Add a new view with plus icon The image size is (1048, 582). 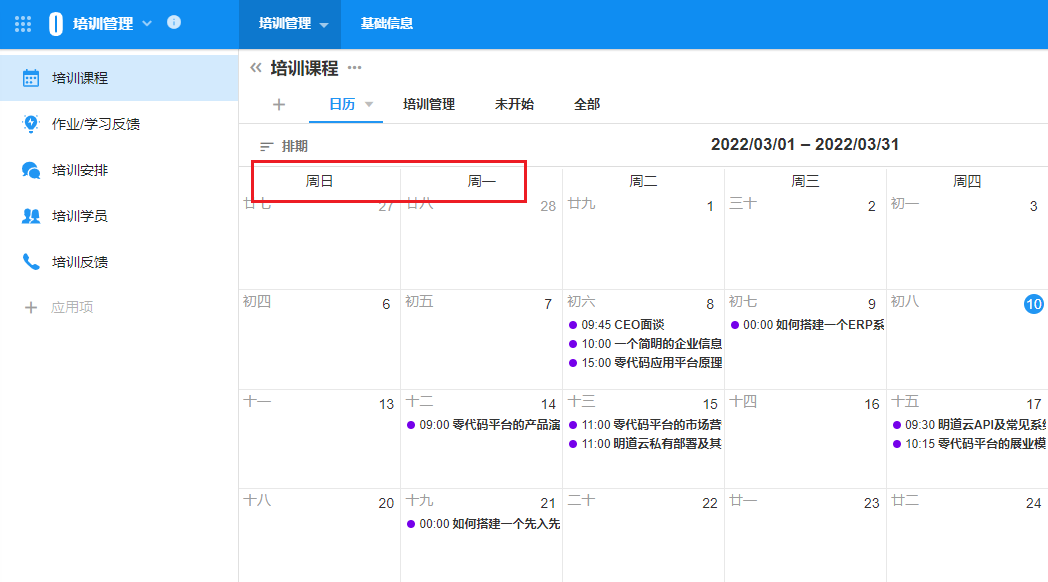coord(279,104)
